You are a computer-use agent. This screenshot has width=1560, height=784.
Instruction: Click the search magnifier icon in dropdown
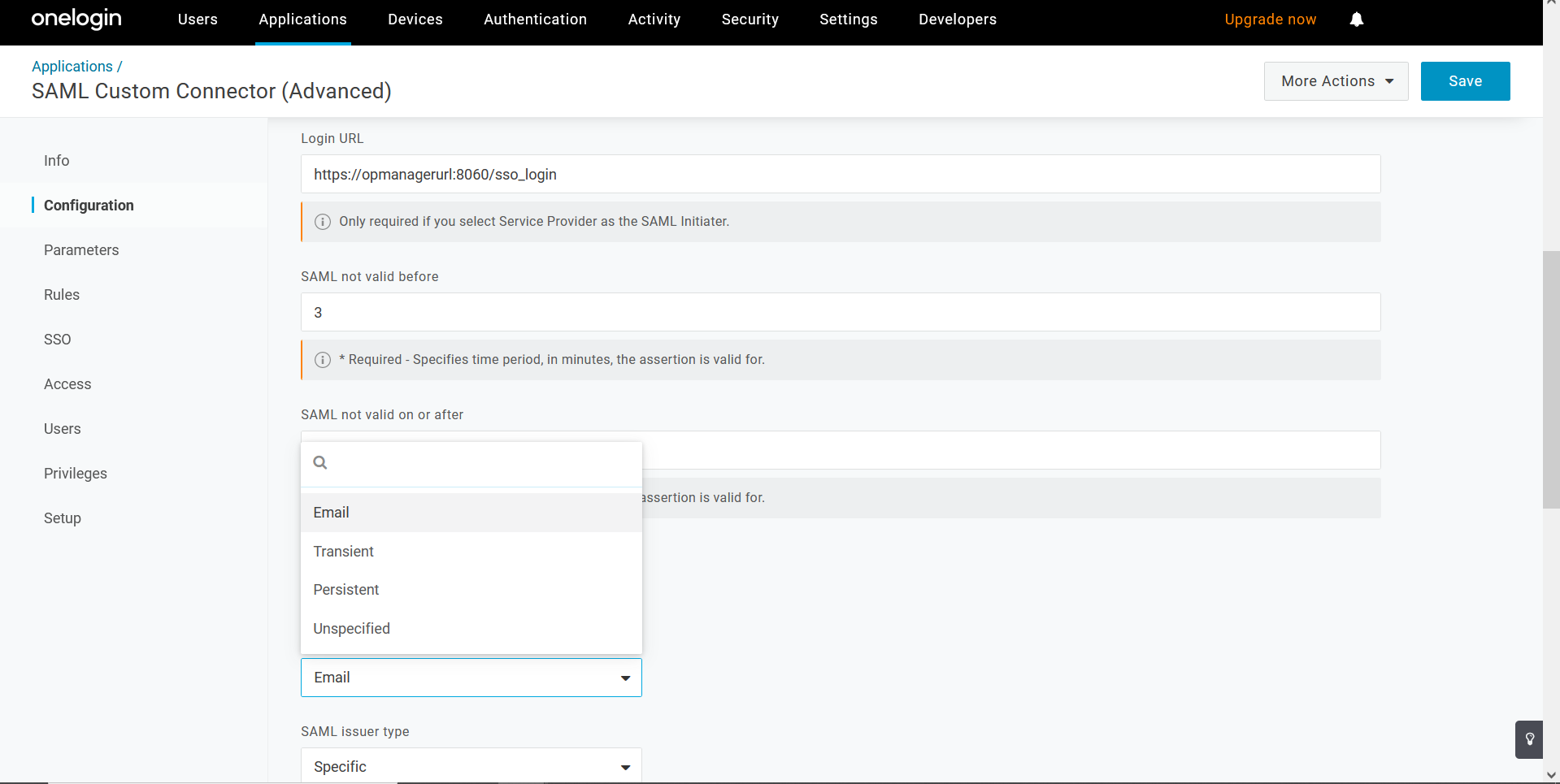pos(320,463)
